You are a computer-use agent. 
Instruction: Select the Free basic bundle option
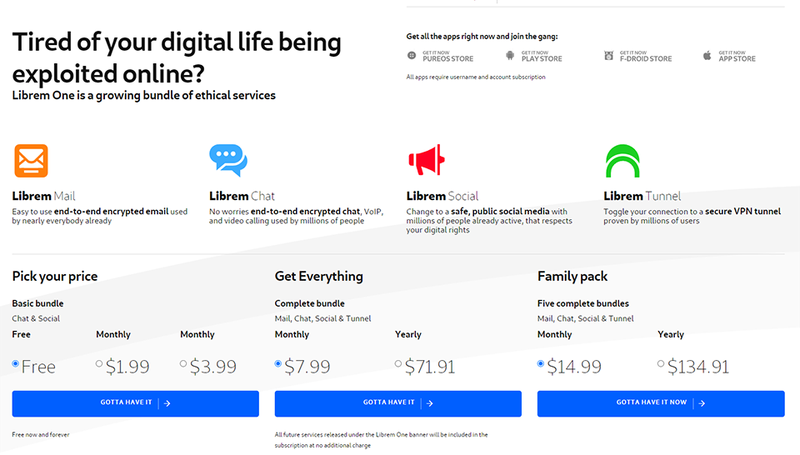pyautogui.click(x=16, y=364)
